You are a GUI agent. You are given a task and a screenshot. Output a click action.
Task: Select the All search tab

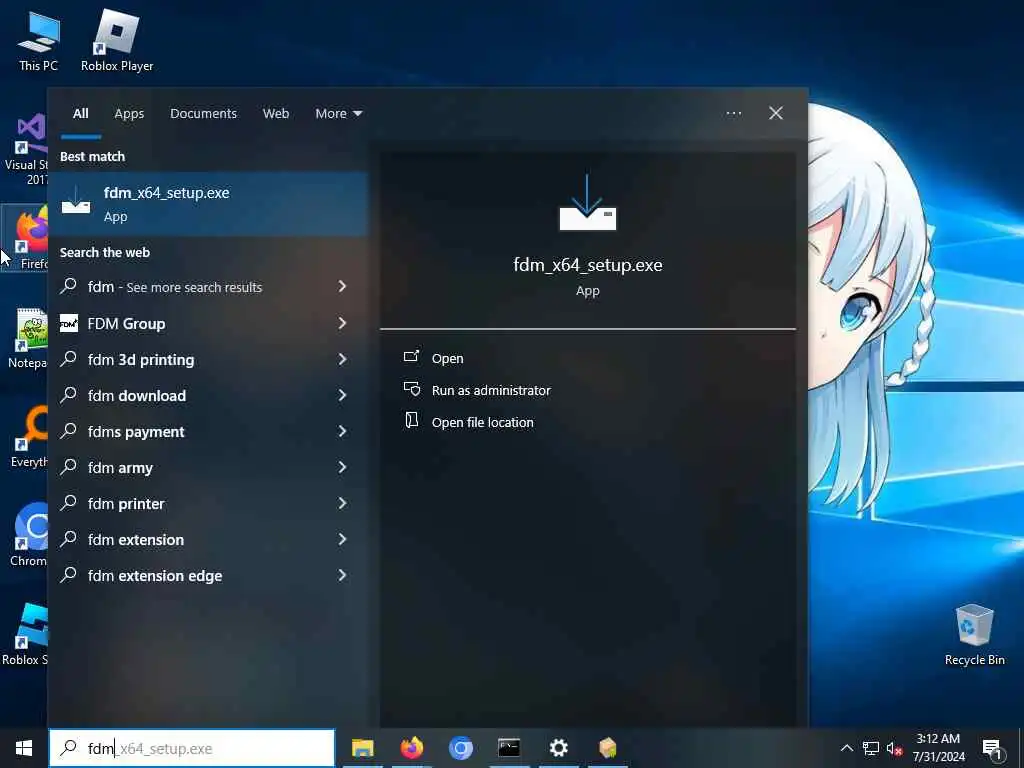(x=81, y=114)
